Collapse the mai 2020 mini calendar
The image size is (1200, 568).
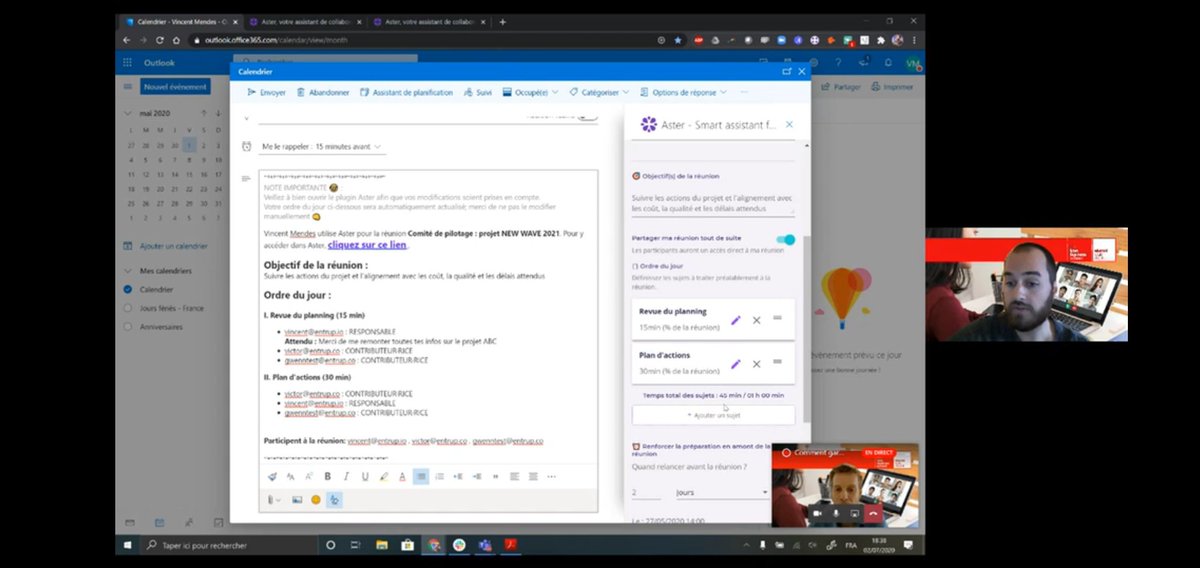[x=127, y=113]
